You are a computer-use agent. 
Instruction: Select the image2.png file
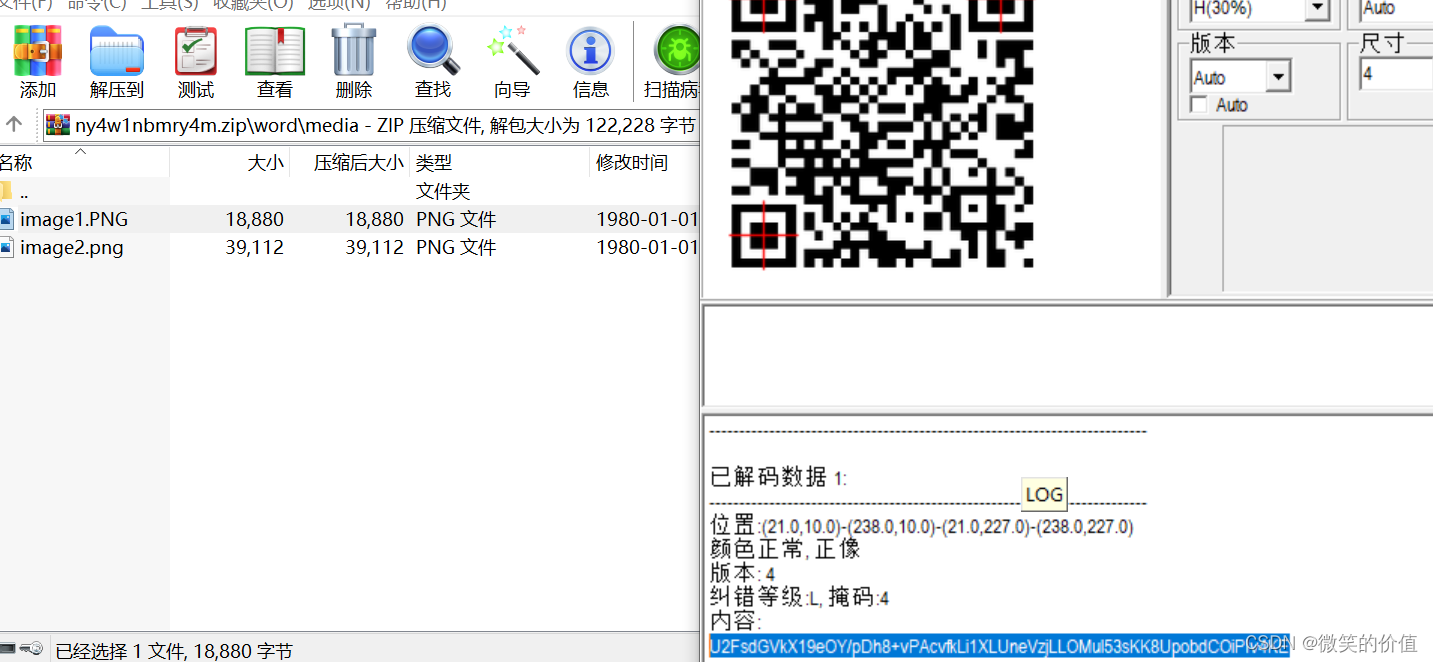pos(72,247)
